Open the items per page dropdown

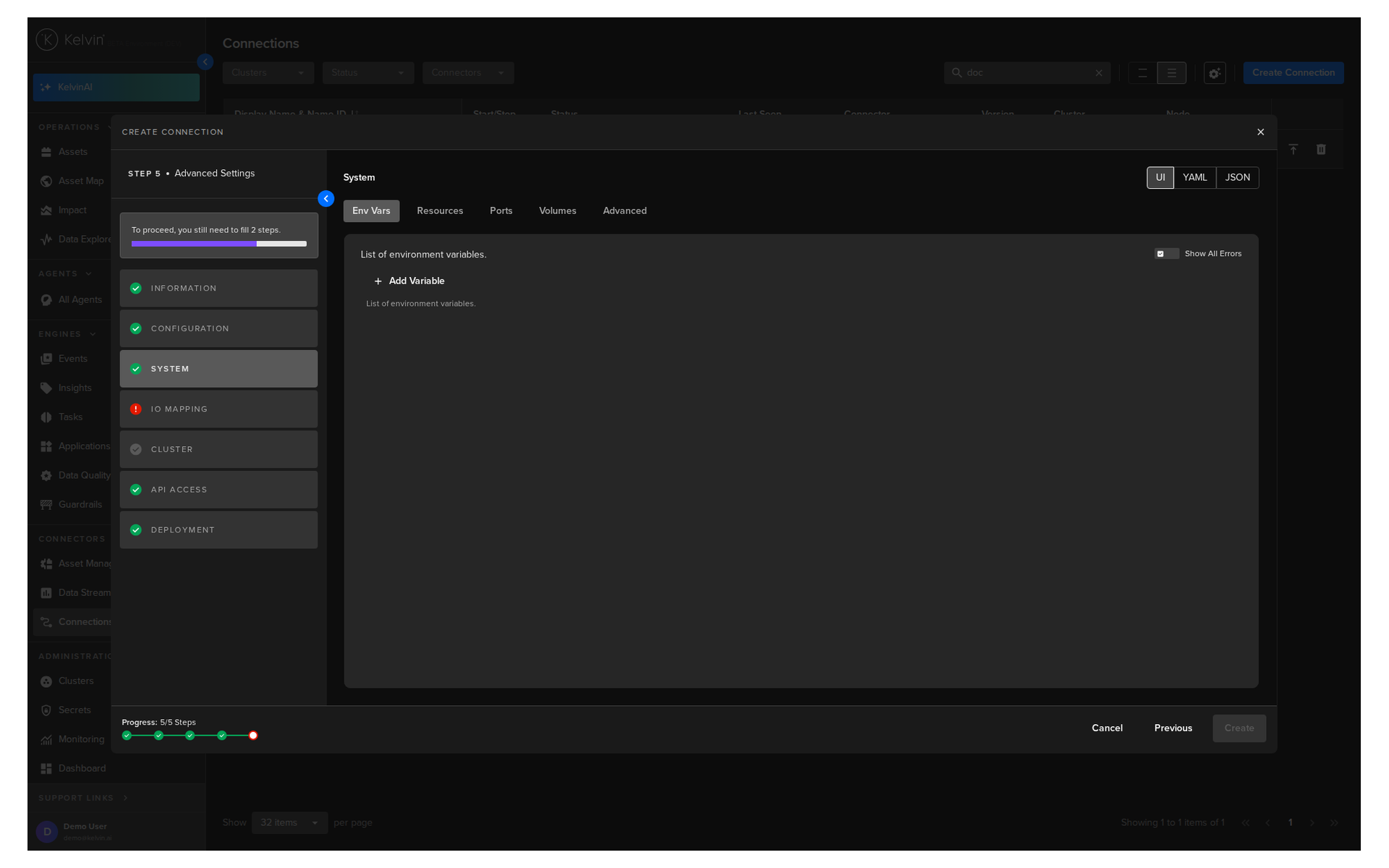tap(289, 823)
